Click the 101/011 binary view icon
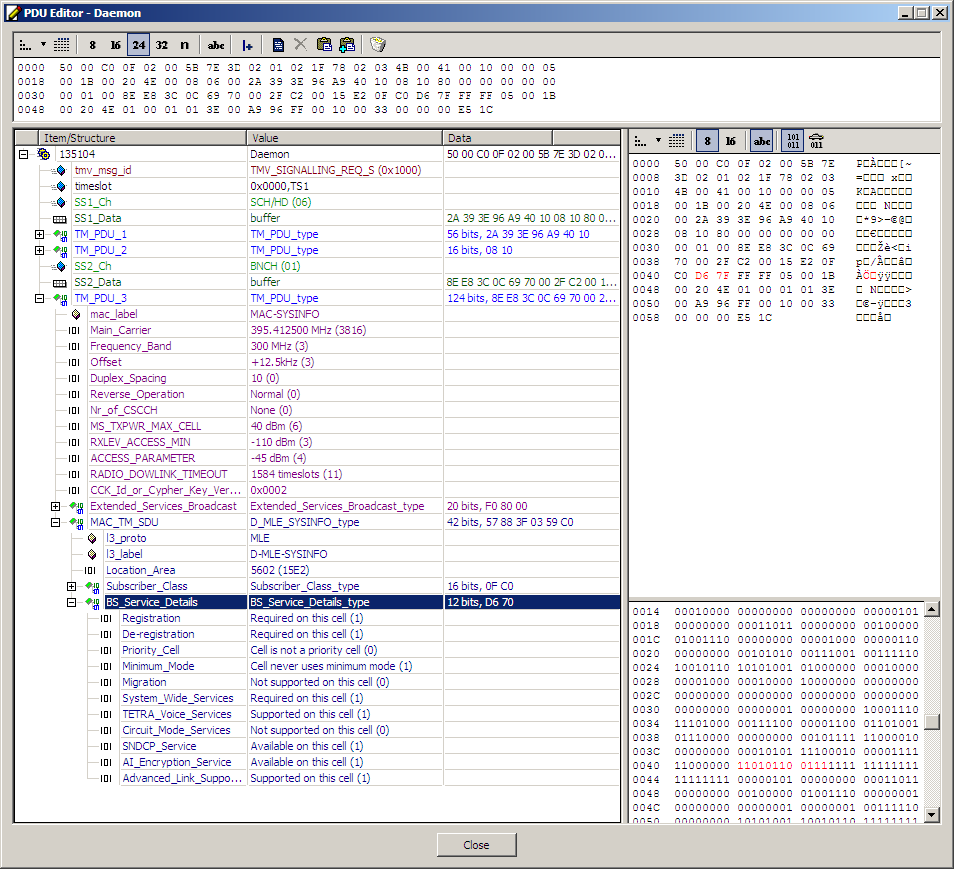 [x=792, y=141]
